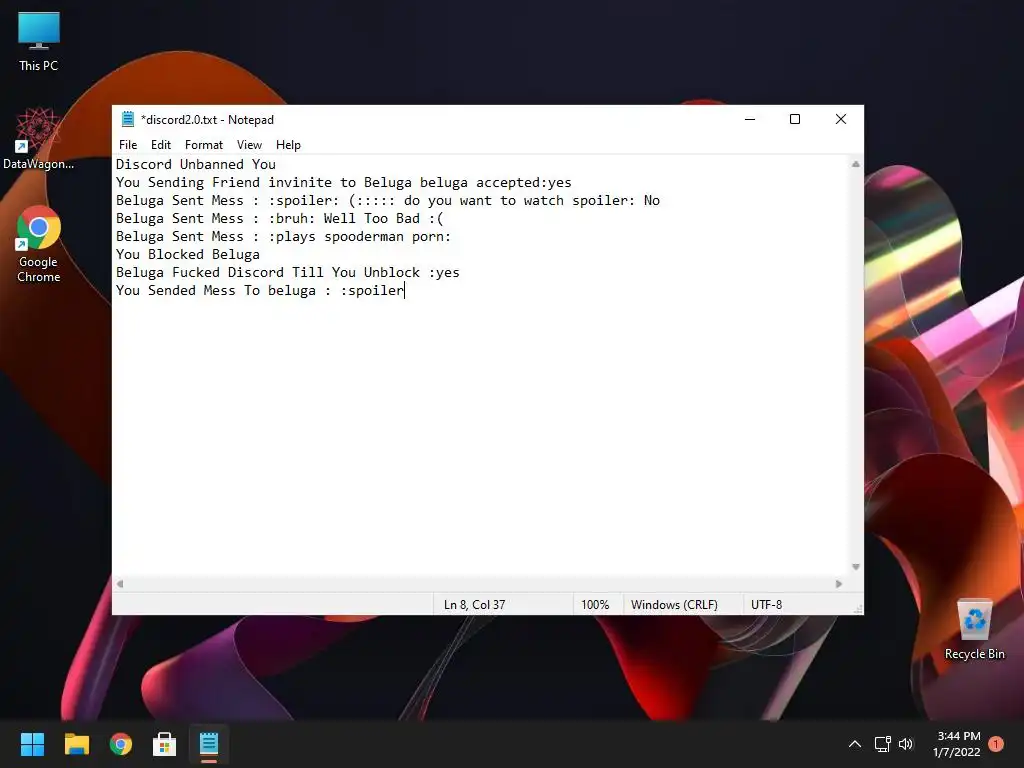Open the Windows Start menu
Screen dimensions: 1024x768
pyautogui.click(x=32, y=744)
